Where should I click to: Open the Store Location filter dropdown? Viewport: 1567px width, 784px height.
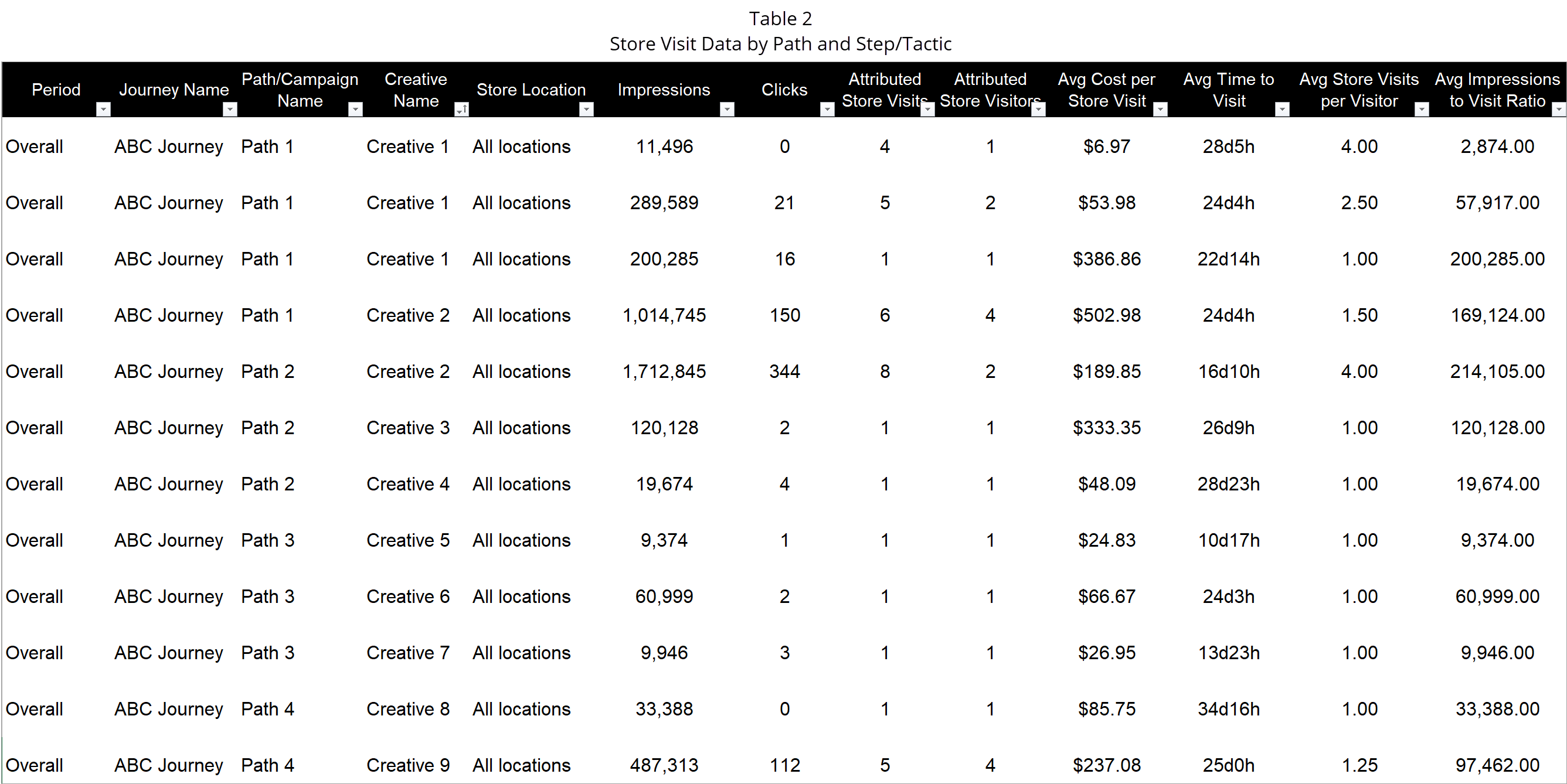[x=586, y=109]
